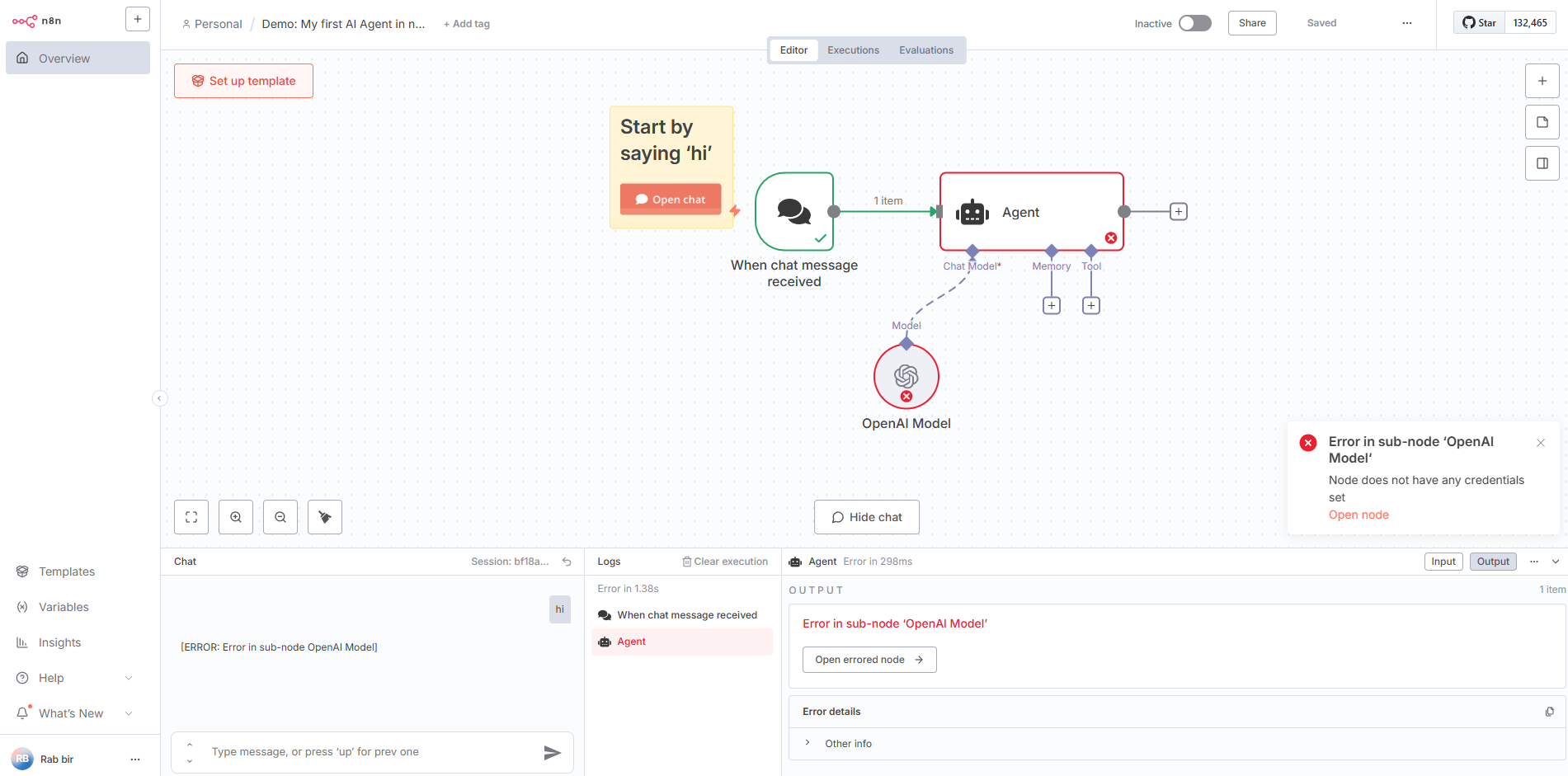Switch to the Executions tab
Screen dimensions: 1568x776
pos(853,50)
